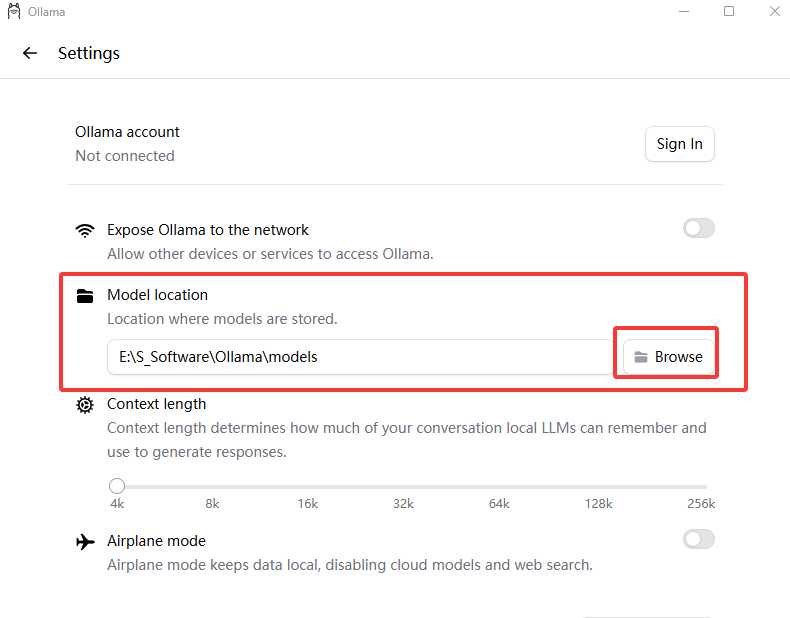Maximize the Ollama window
The width and height of the screenshot is (790, 618).
click(x=729, y=11)
